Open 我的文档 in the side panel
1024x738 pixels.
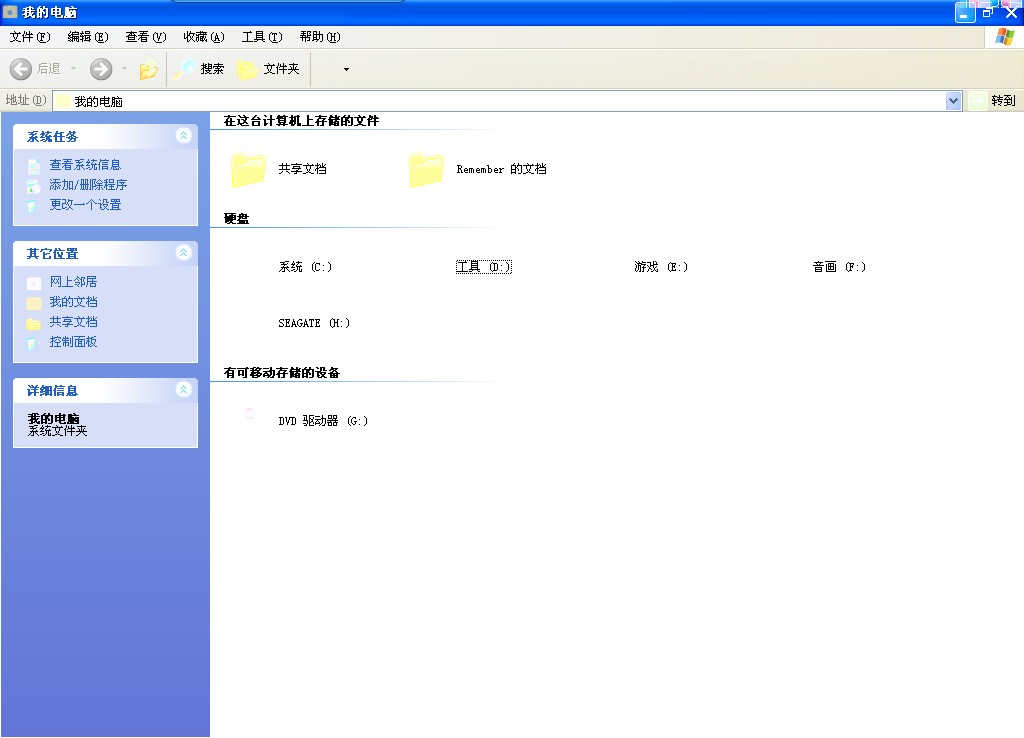tap(73, 302)
